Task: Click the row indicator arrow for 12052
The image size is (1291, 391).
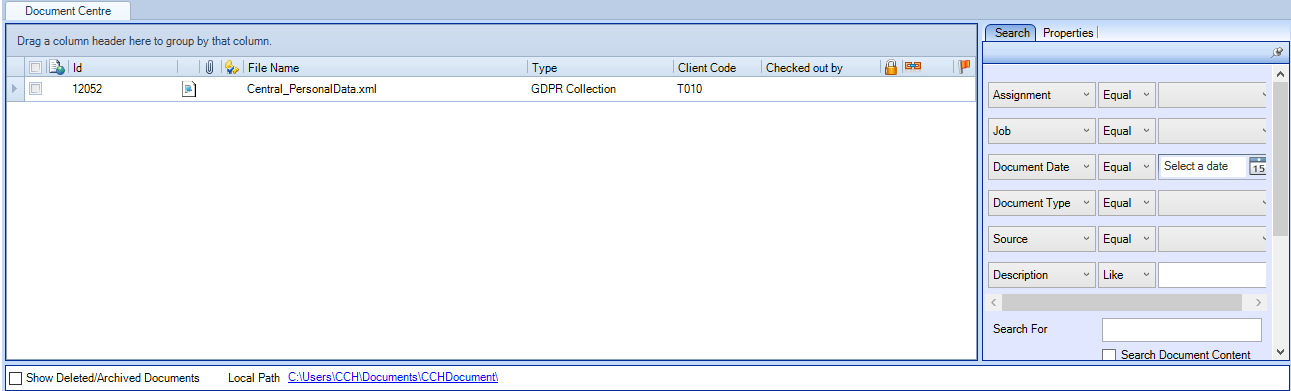Action: point(14,89)
